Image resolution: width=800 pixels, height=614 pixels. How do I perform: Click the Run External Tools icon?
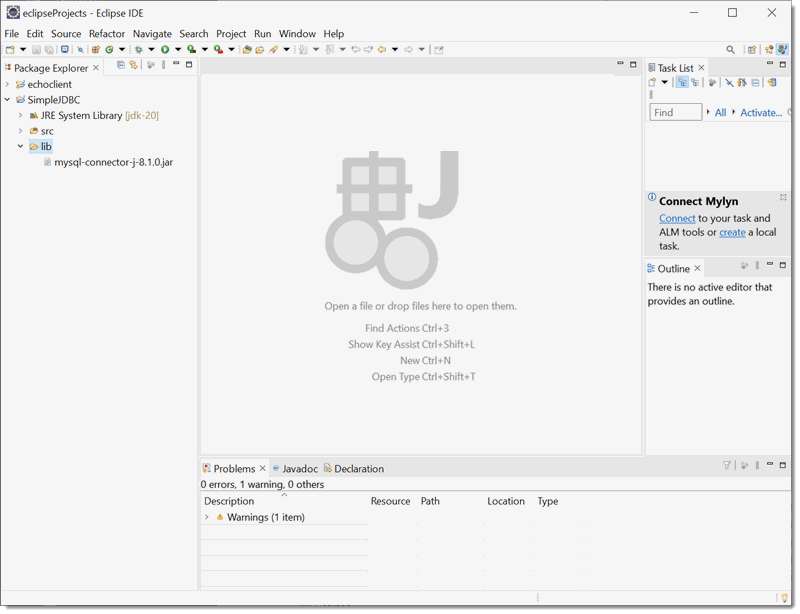point(218,50)
